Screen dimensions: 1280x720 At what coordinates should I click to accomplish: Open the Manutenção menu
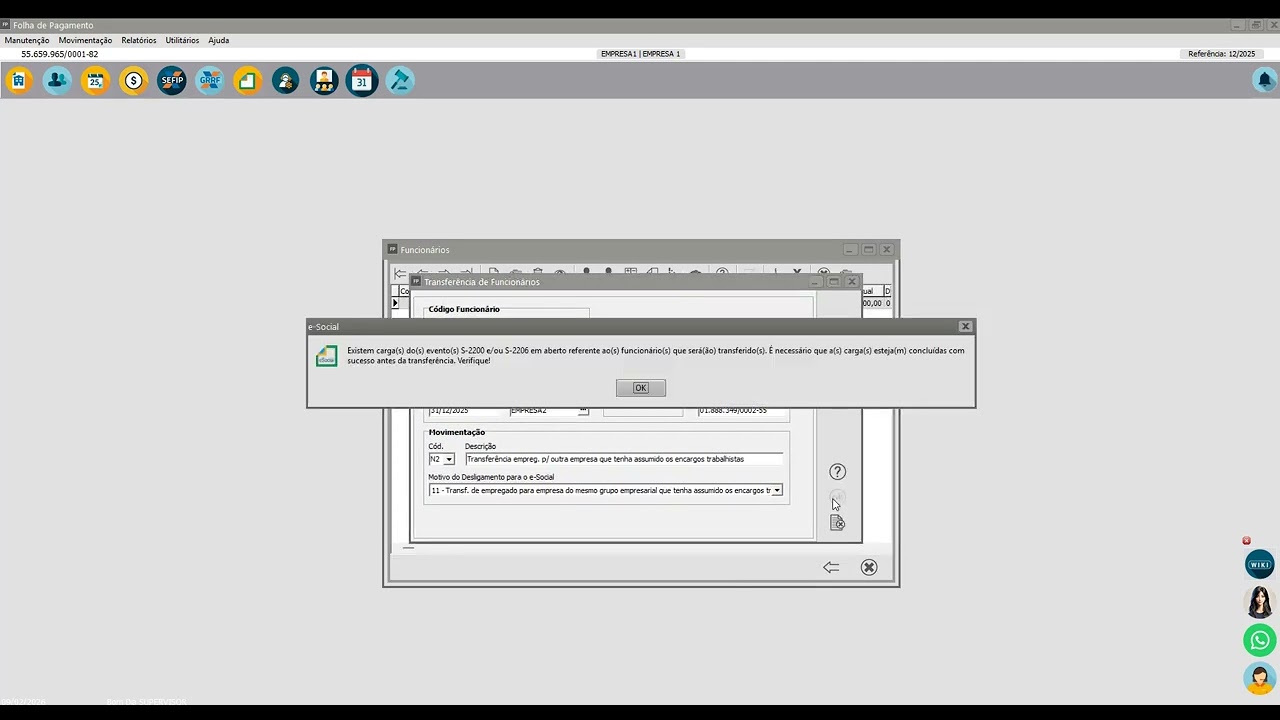pos(27,40)
